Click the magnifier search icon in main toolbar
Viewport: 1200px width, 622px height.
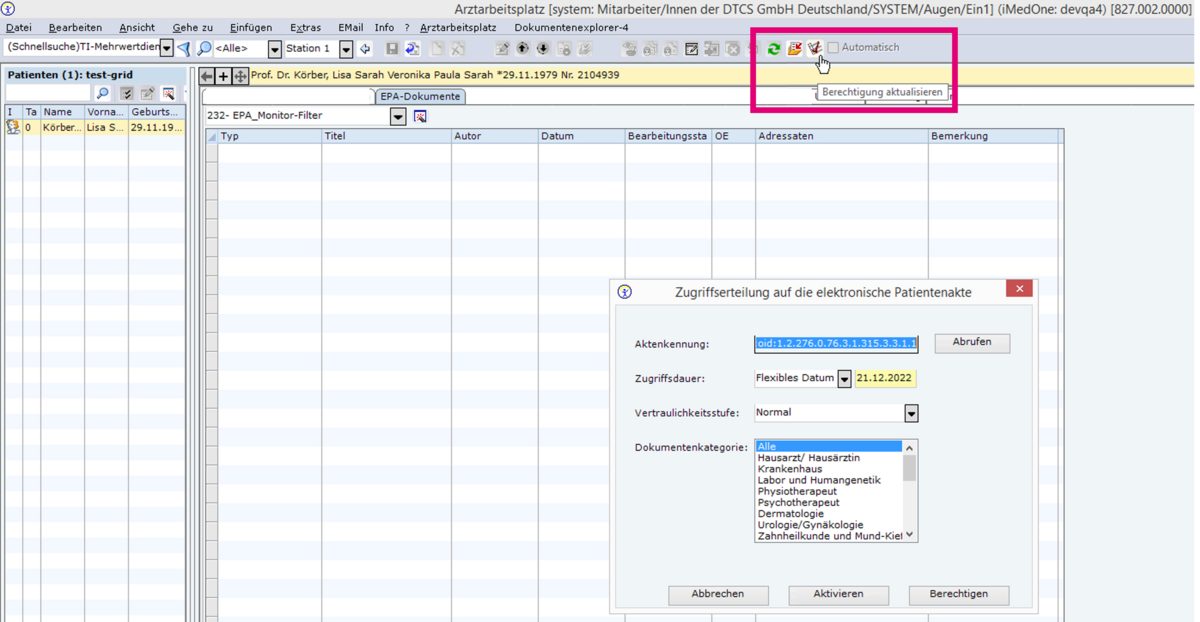pos(204,48)
